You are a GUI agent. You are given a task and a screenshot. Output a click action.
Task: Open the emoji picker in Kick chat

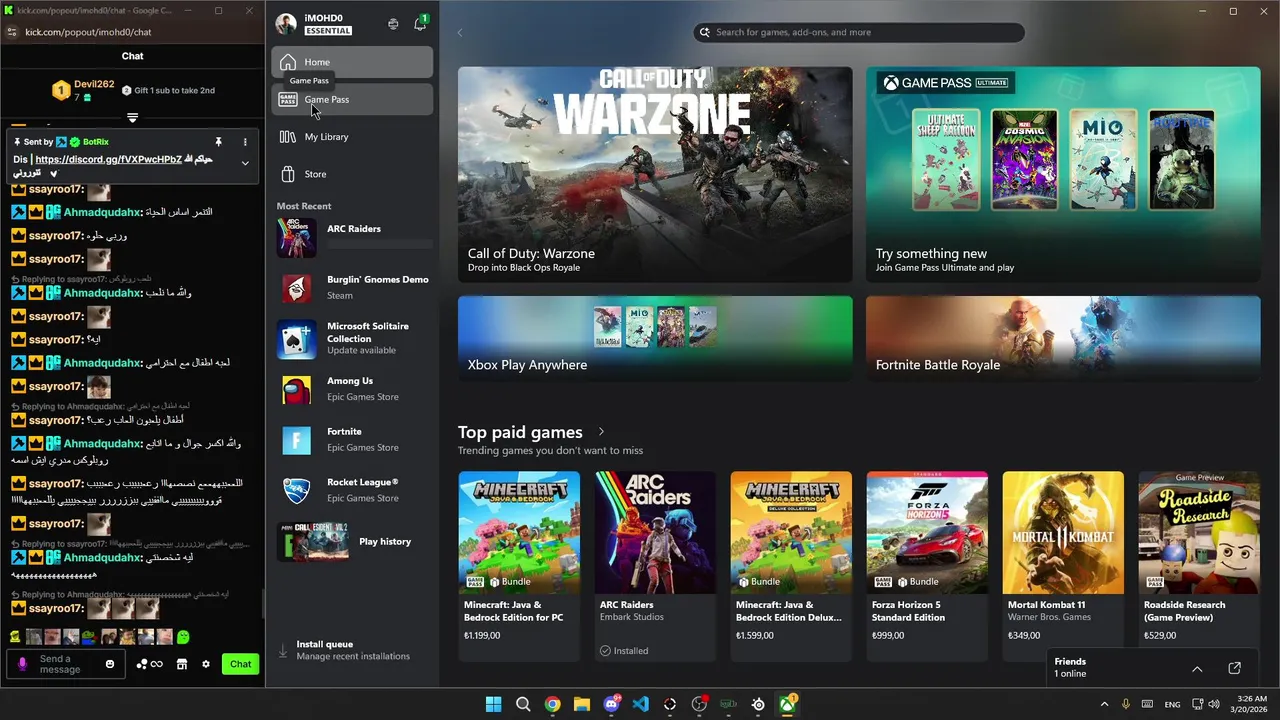coord(110,664)
